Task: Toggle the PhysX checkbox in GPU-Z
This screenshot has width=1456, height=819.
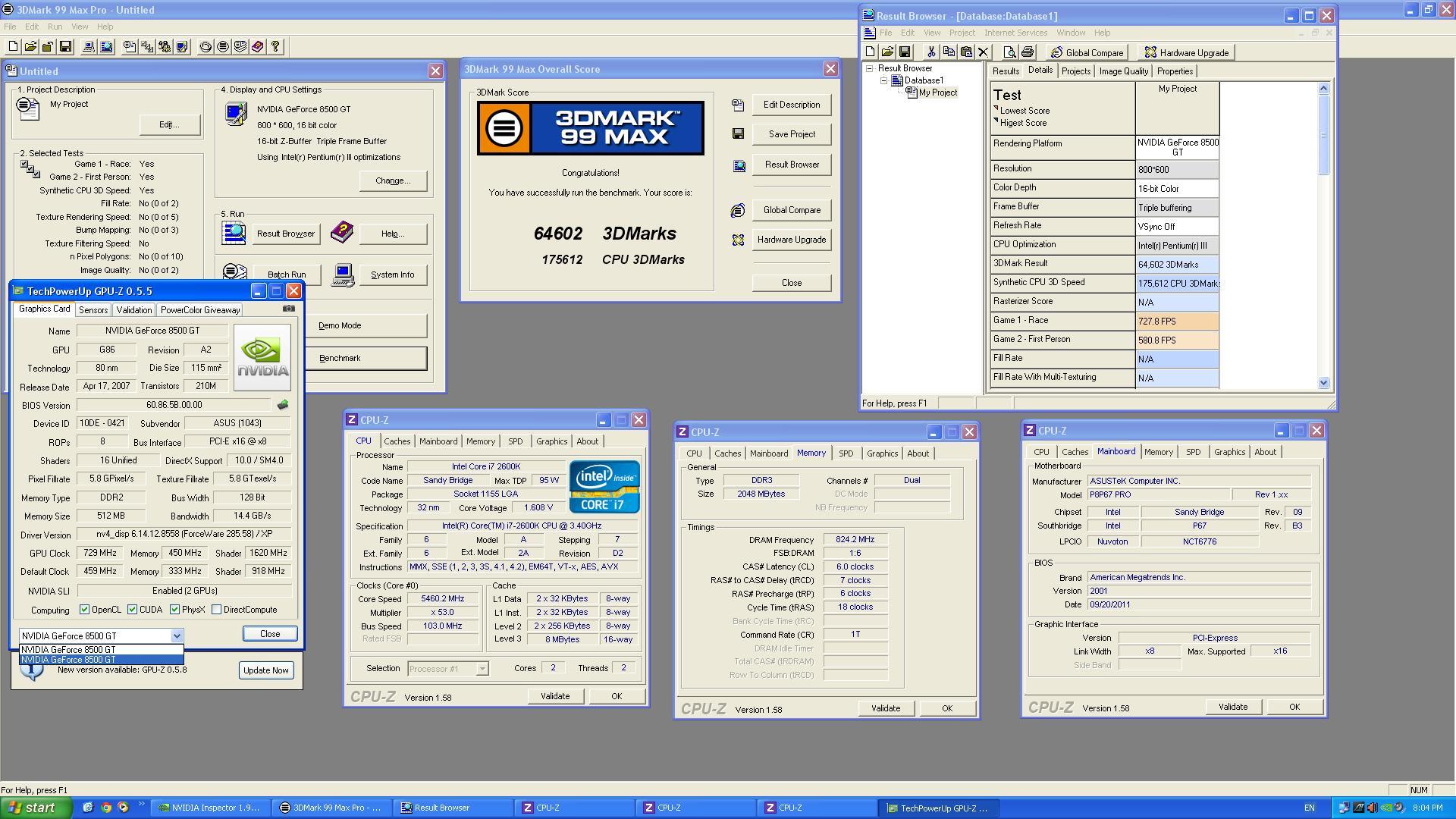Action: tap(174, 610)
